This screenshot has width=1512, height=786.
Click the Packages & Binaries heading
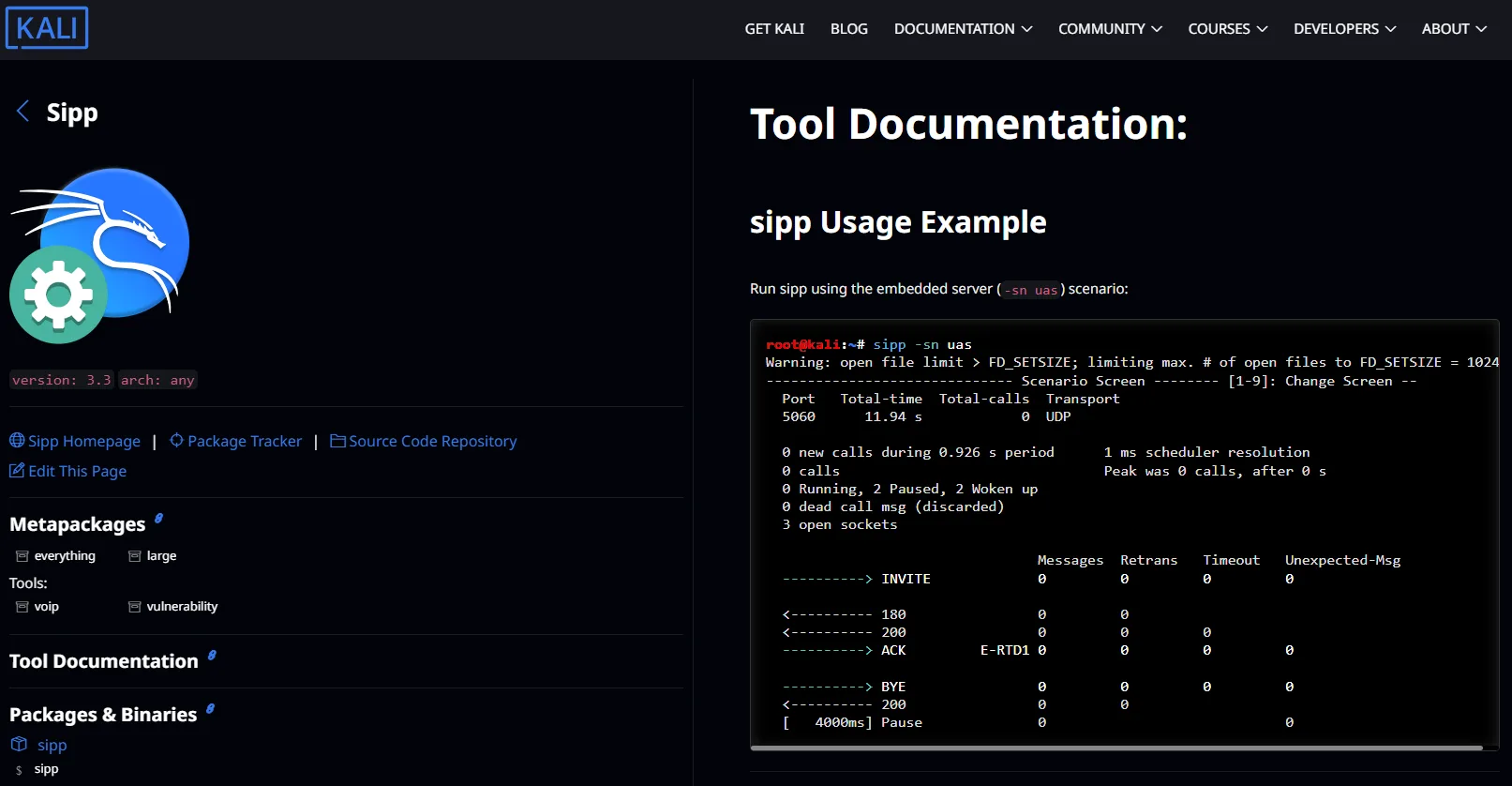click(x=103, y=715)
